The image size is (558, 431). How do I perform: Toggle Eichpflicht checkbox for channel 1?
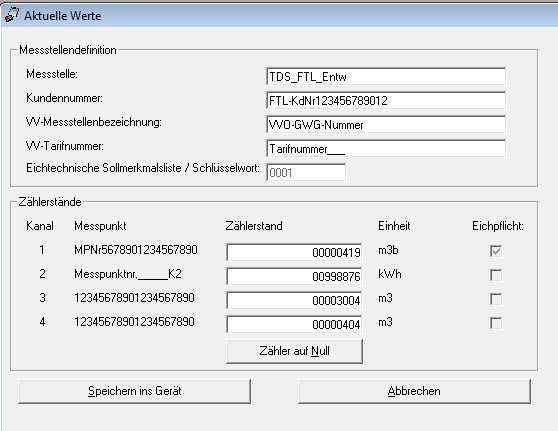click(496, 251)
